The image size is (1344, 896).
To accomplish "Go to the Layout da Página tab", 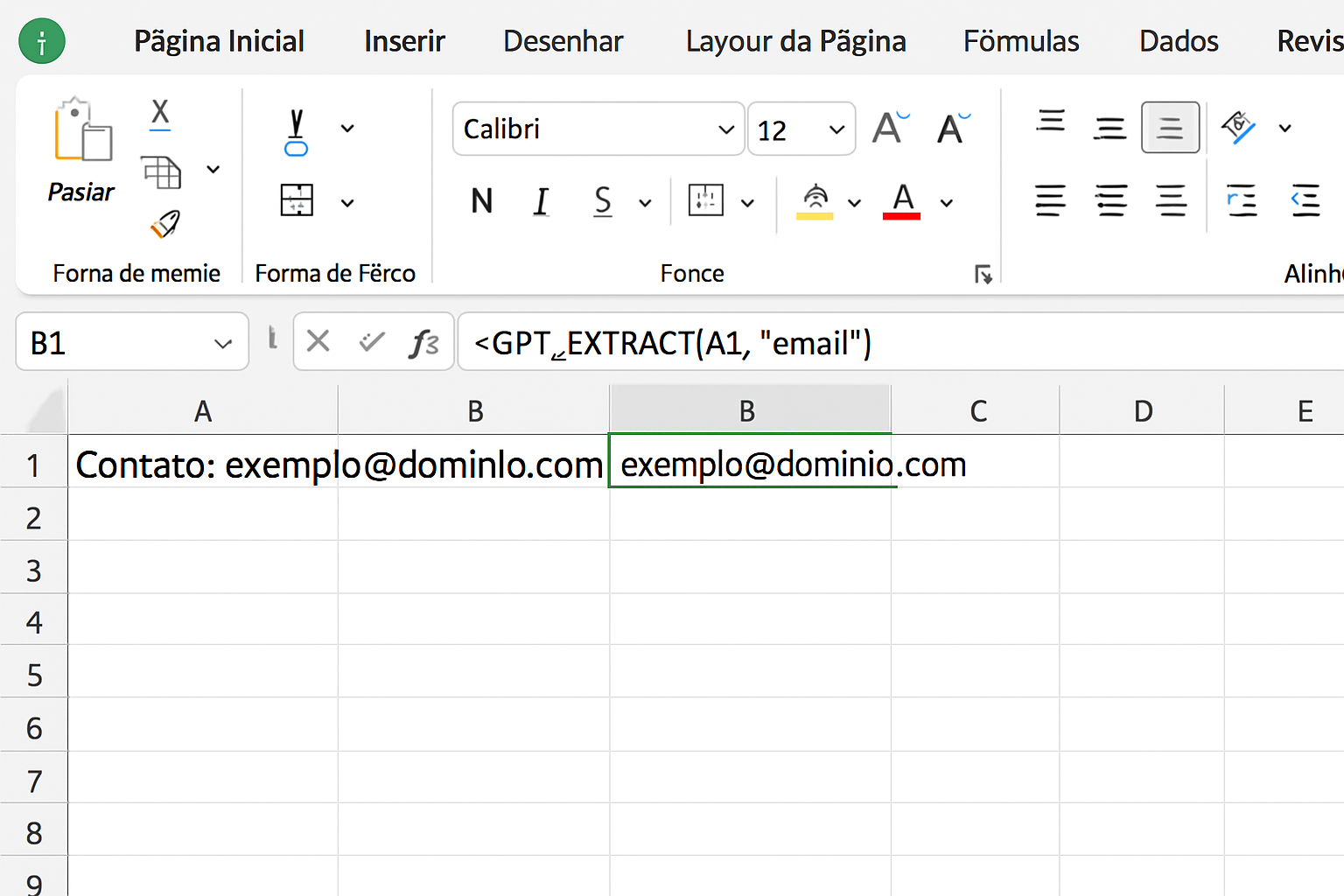I will [795, 41].
